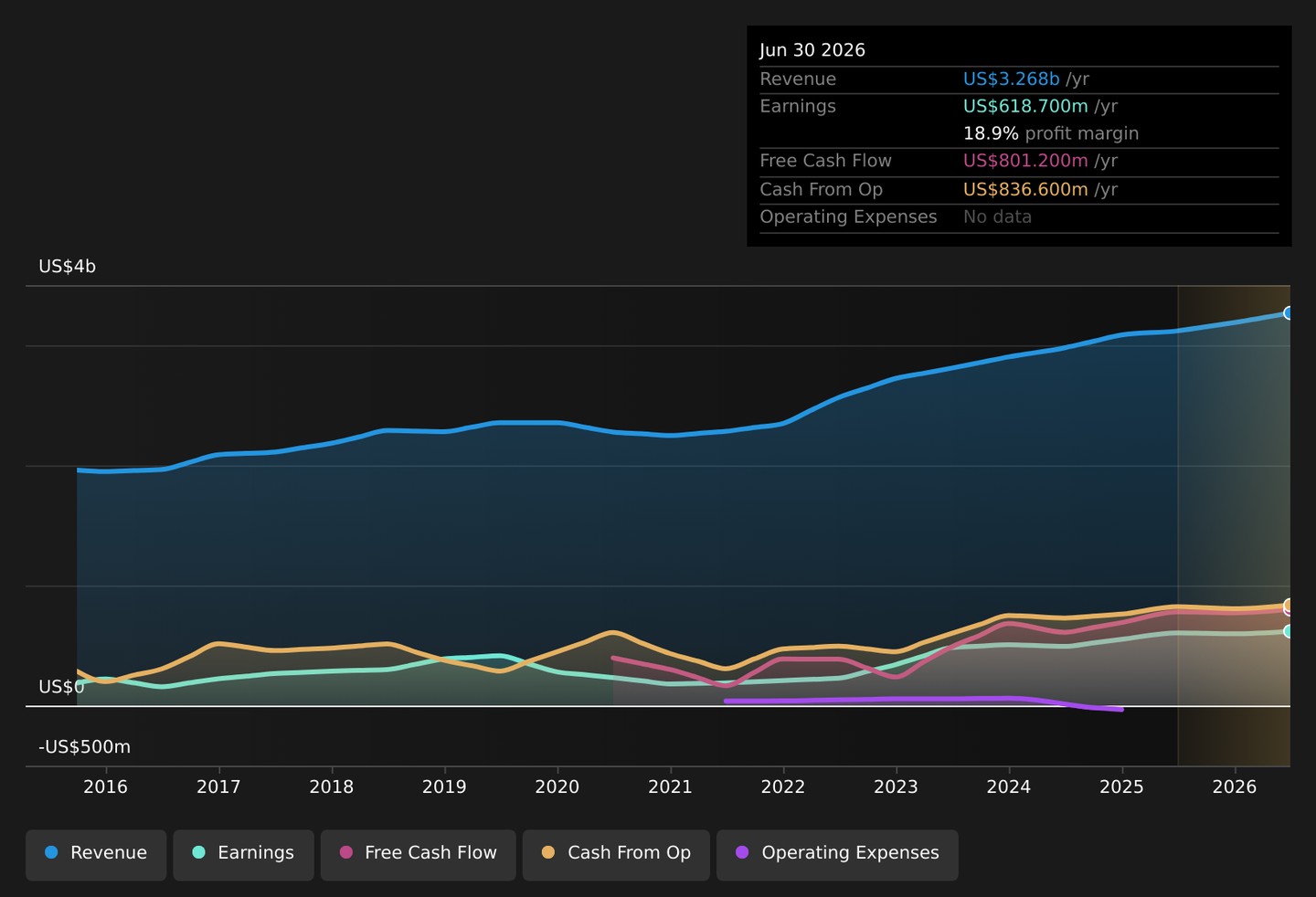The width and height of the screenshot is (1316, 897).
Task: Click the Cash From Op row label in tooltip
Action: 821,190
